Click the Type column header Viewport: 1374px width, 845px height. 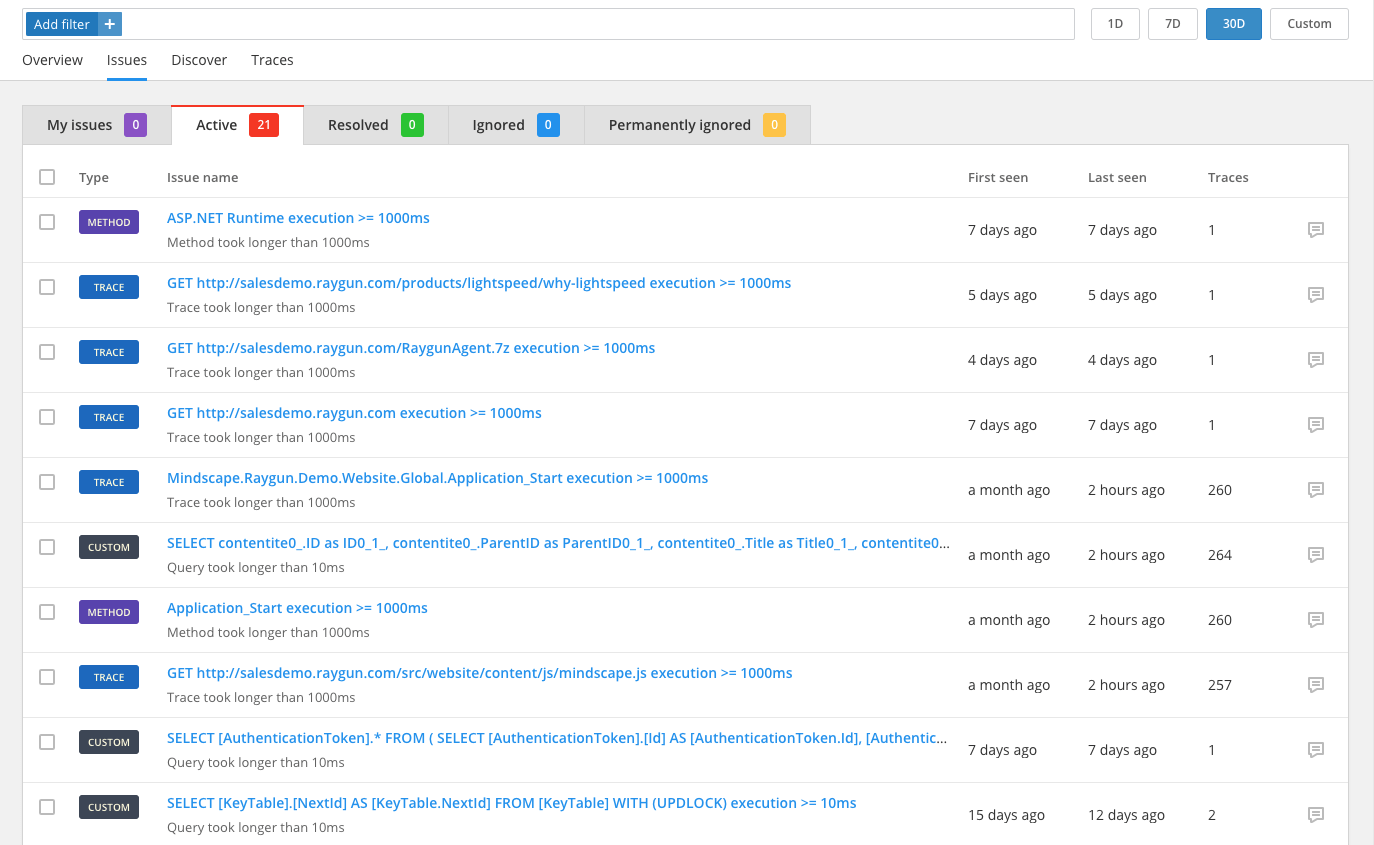94,177
